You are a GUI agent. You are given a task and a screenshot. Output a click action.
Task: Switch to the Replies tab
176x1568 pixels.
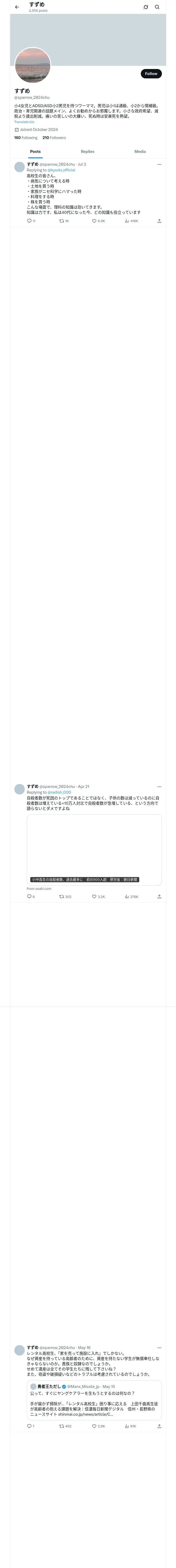pyautogui.click(x=87, y=152)
